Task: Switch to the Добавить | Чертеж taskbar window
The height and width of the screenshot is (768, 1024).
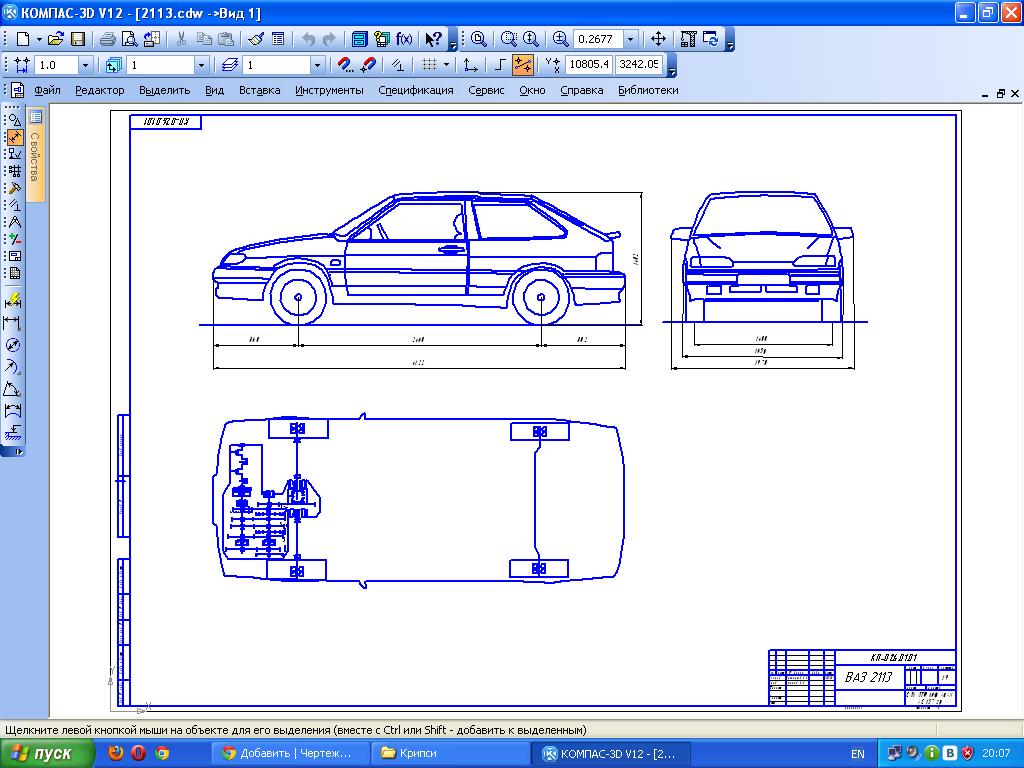Action: pos(291,754)
